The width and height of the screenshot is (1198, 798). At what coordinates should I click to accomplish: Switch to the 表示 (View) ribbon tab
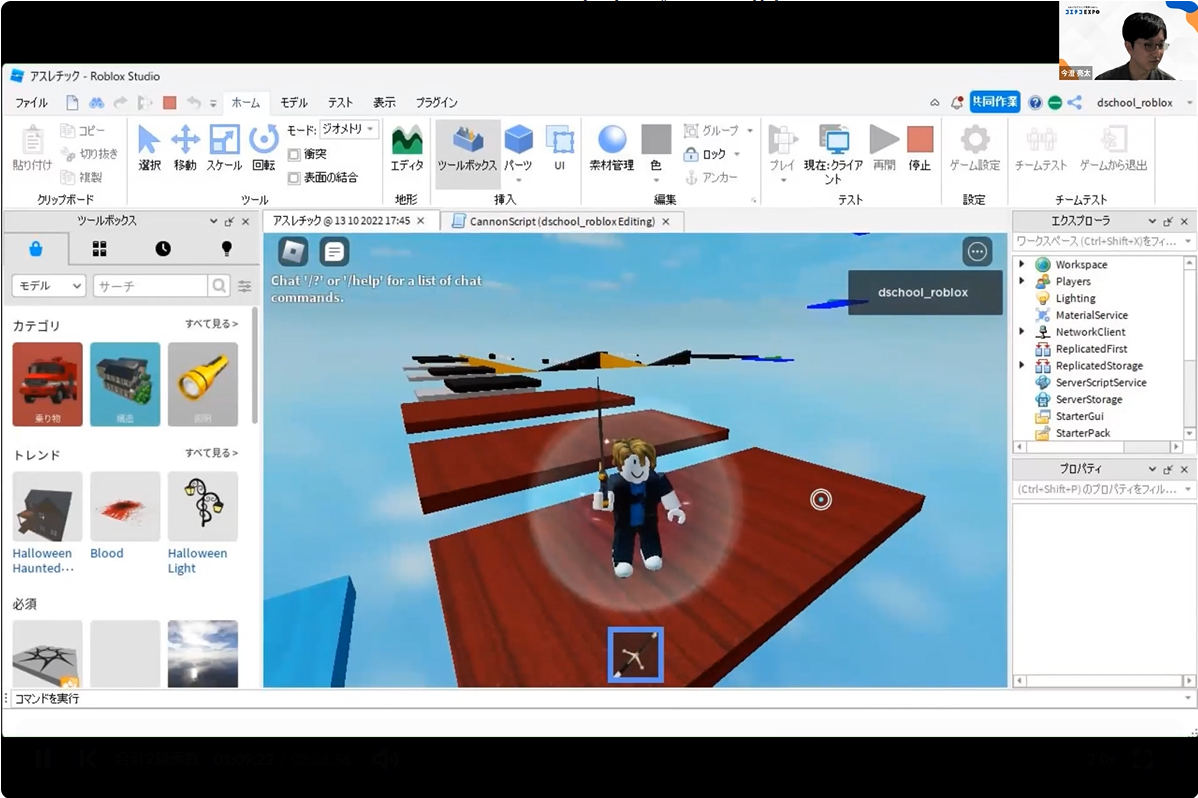pyautogui.click(x=384, y=102)
